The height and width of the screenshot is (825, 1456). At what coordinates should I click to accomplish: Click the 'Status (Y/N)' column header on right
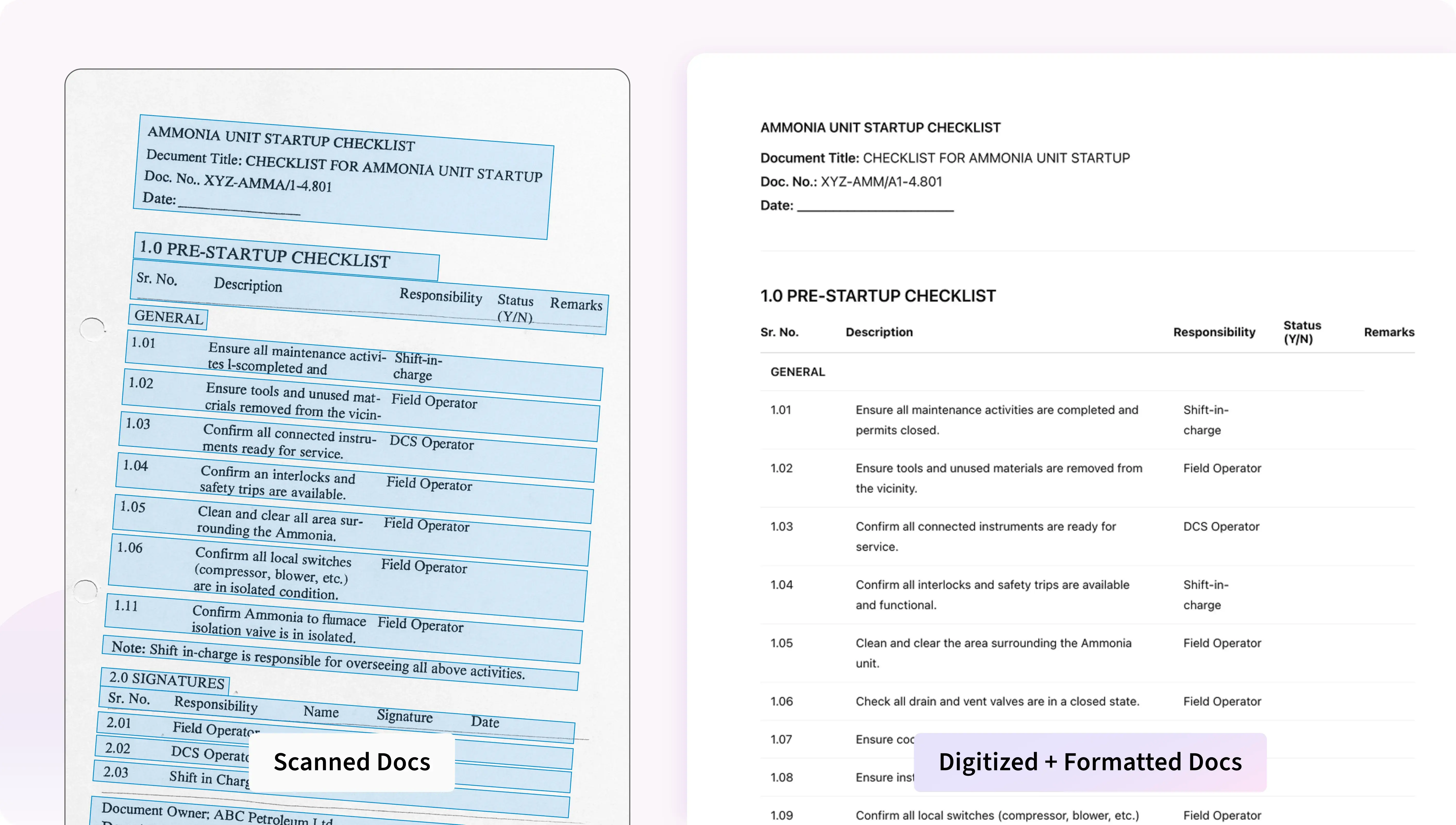click(1301, 332)
